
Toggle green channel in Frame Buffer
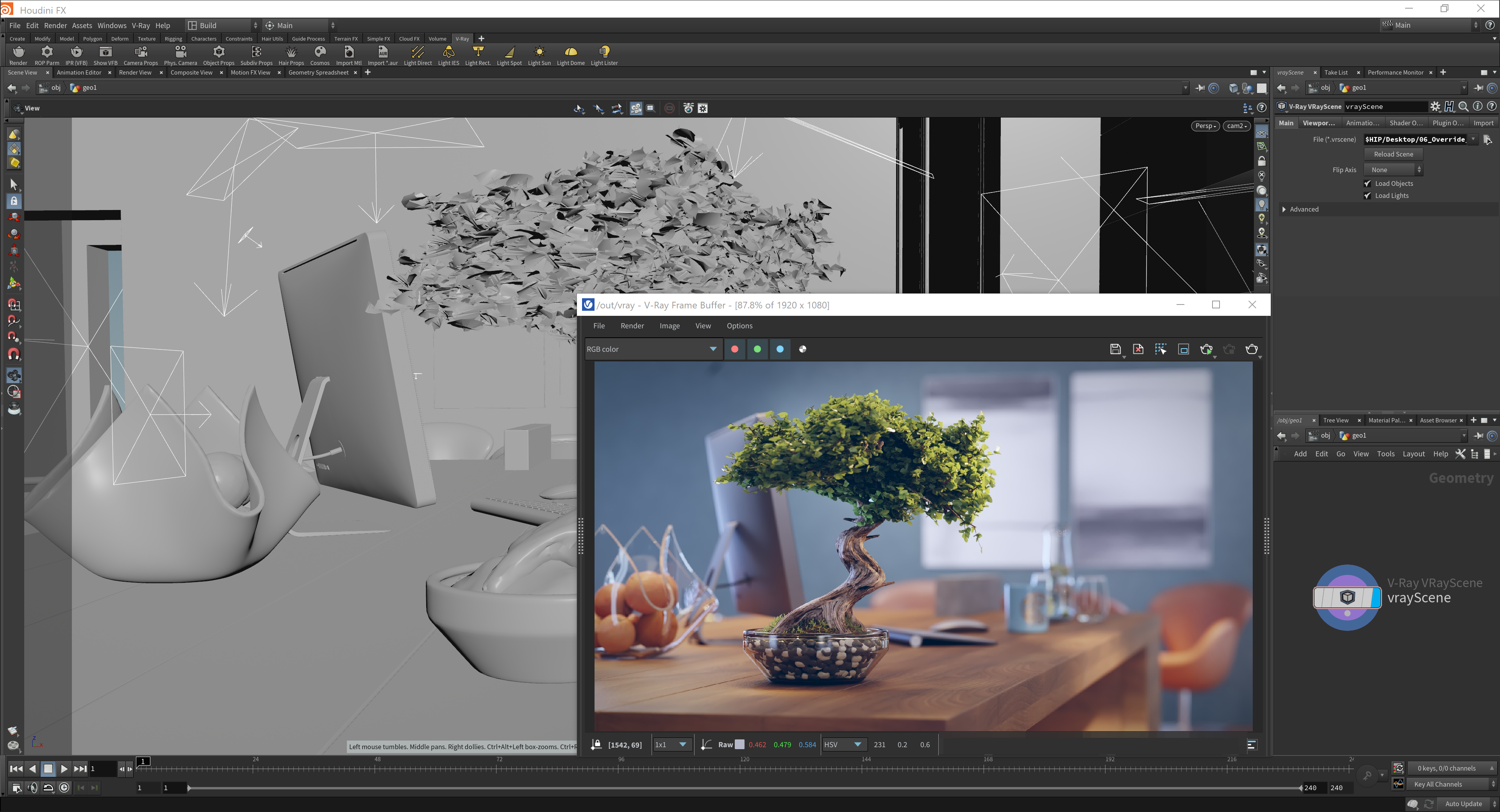click(x=757, y=349)
